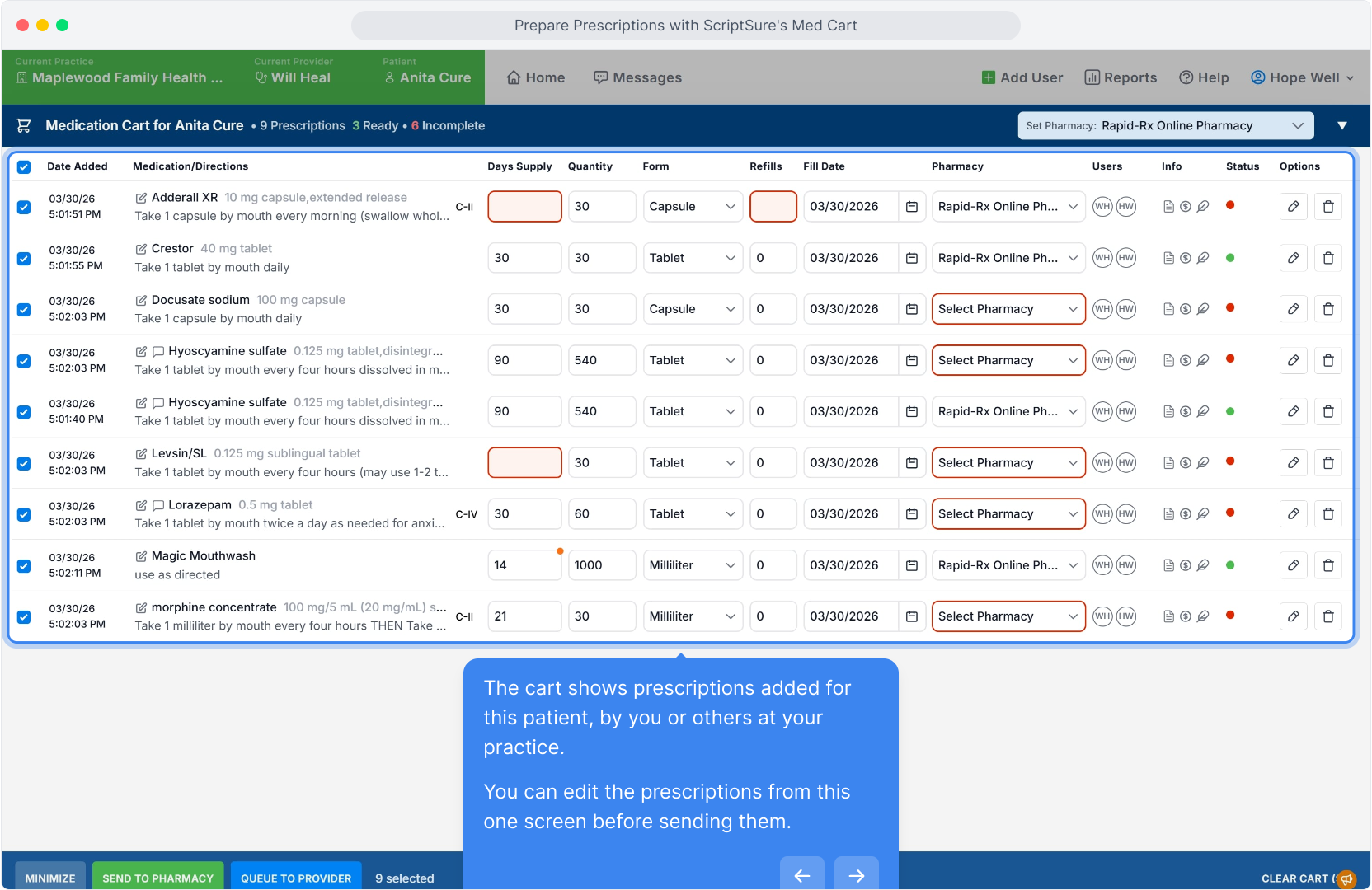Image resolution: width=1372 pixels, height=890 pixels.
Task: Open the Form dropdown for Magic Mouthwash
Action: [x=693, y=565]
